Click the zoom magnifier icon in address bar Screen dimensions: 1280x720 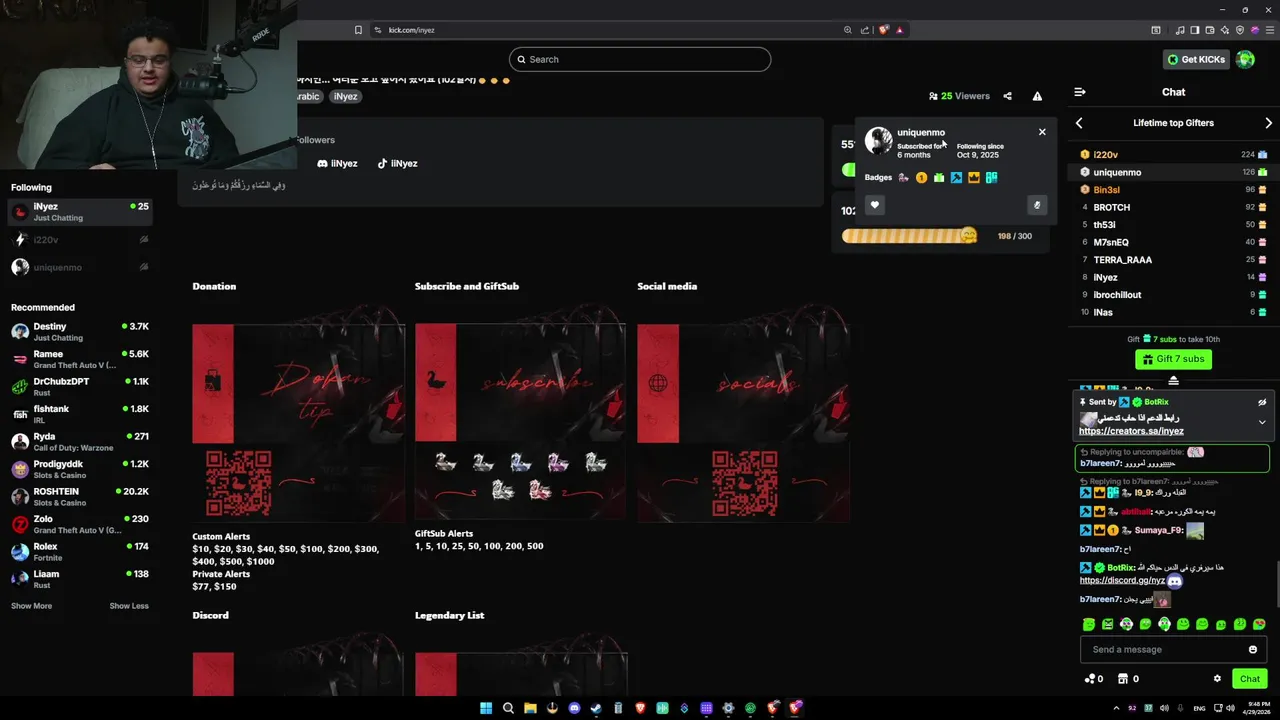coord(848,30)
